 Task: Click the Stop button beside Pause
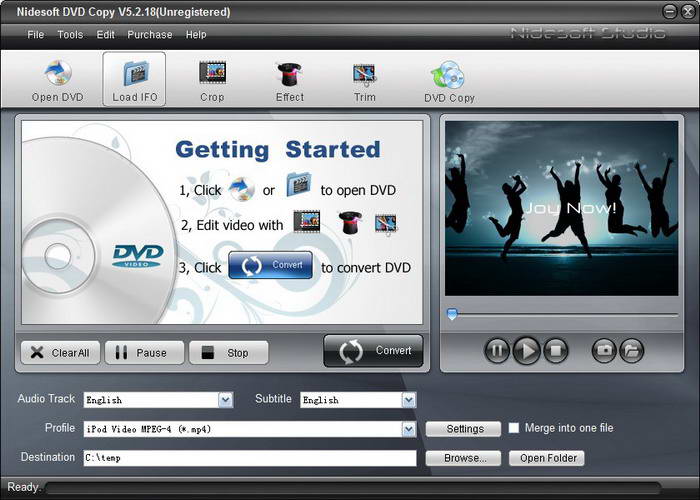point(229,353)
